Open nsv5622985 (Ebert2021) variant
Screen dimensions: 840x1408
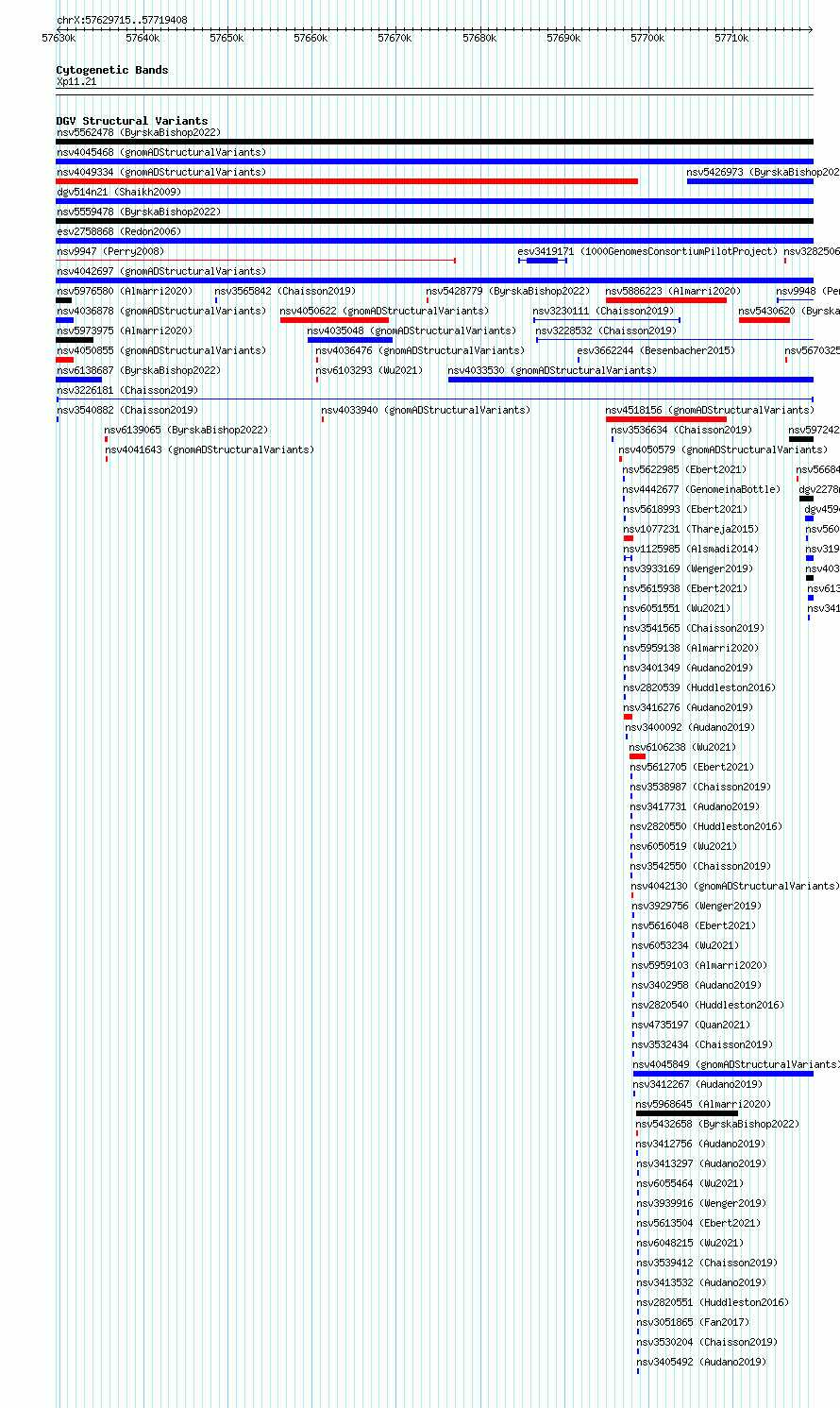click(684, 470)
